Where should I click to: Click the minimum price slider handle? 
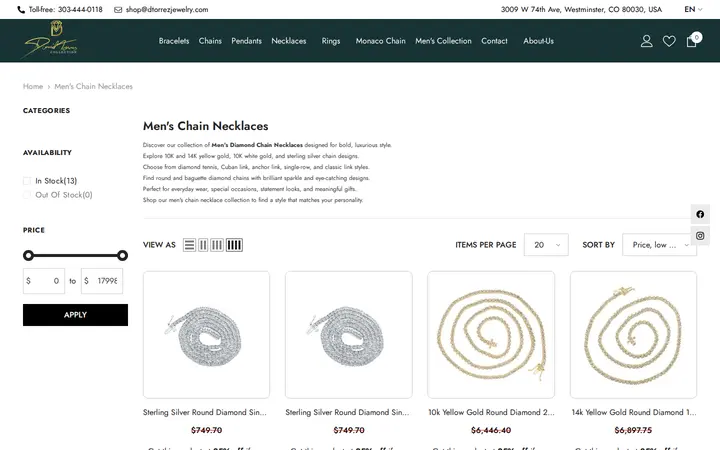(x=28, y=255)
